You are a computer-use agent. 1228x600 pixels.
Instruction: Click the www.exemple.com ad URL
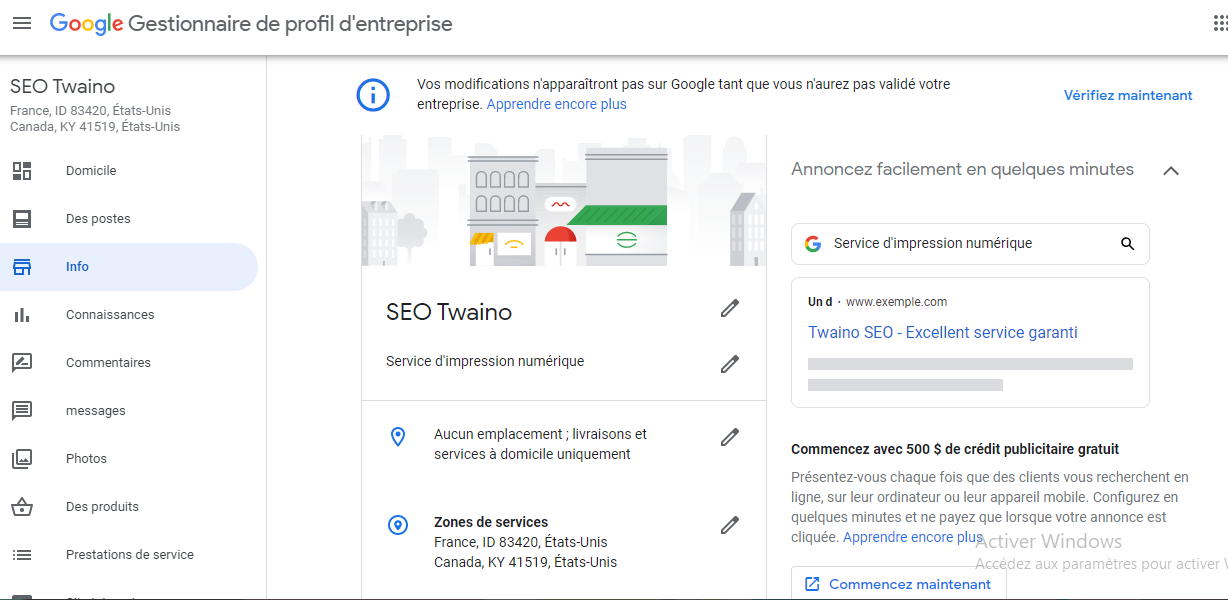(x=897, y=301)
